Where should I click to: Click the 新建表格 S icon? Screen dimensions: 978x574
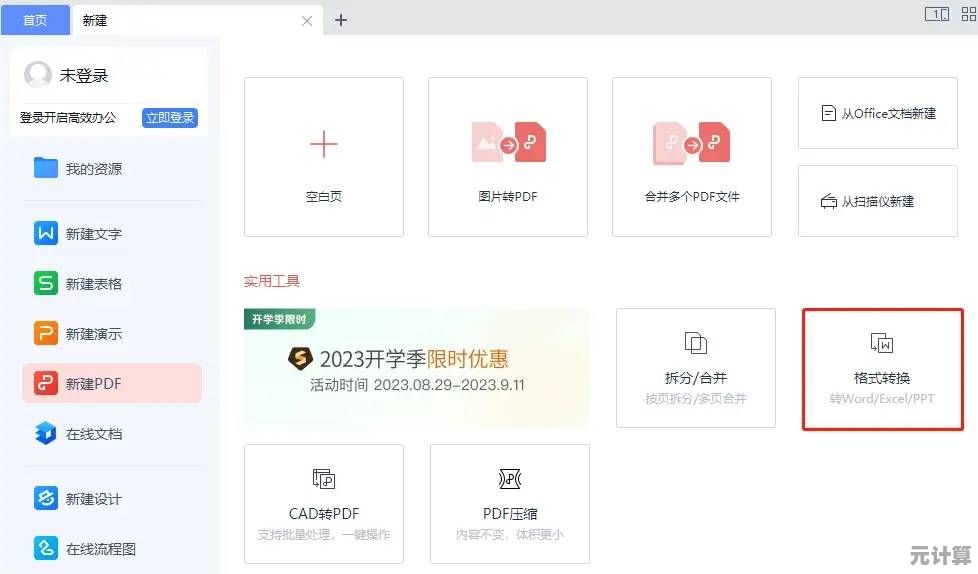[46, 283]
